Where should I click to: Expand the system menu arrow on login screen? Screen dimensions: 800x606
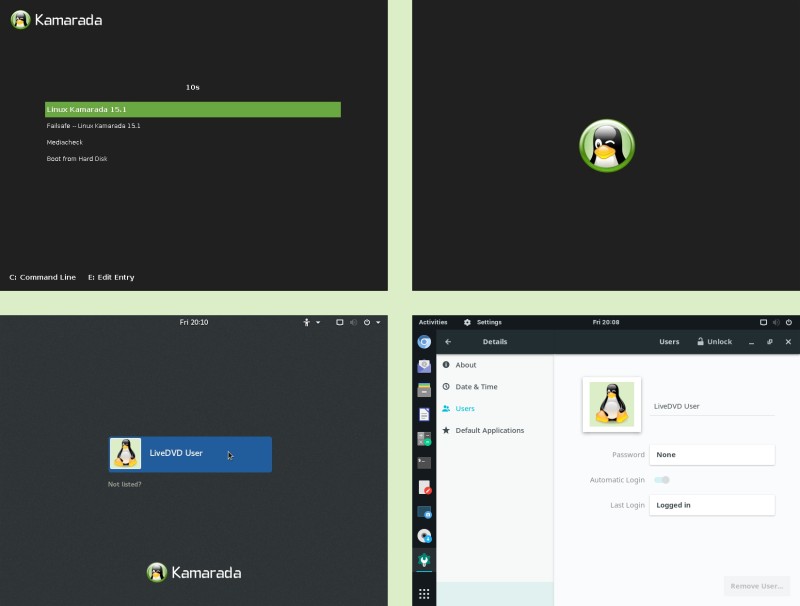(378, 322)
